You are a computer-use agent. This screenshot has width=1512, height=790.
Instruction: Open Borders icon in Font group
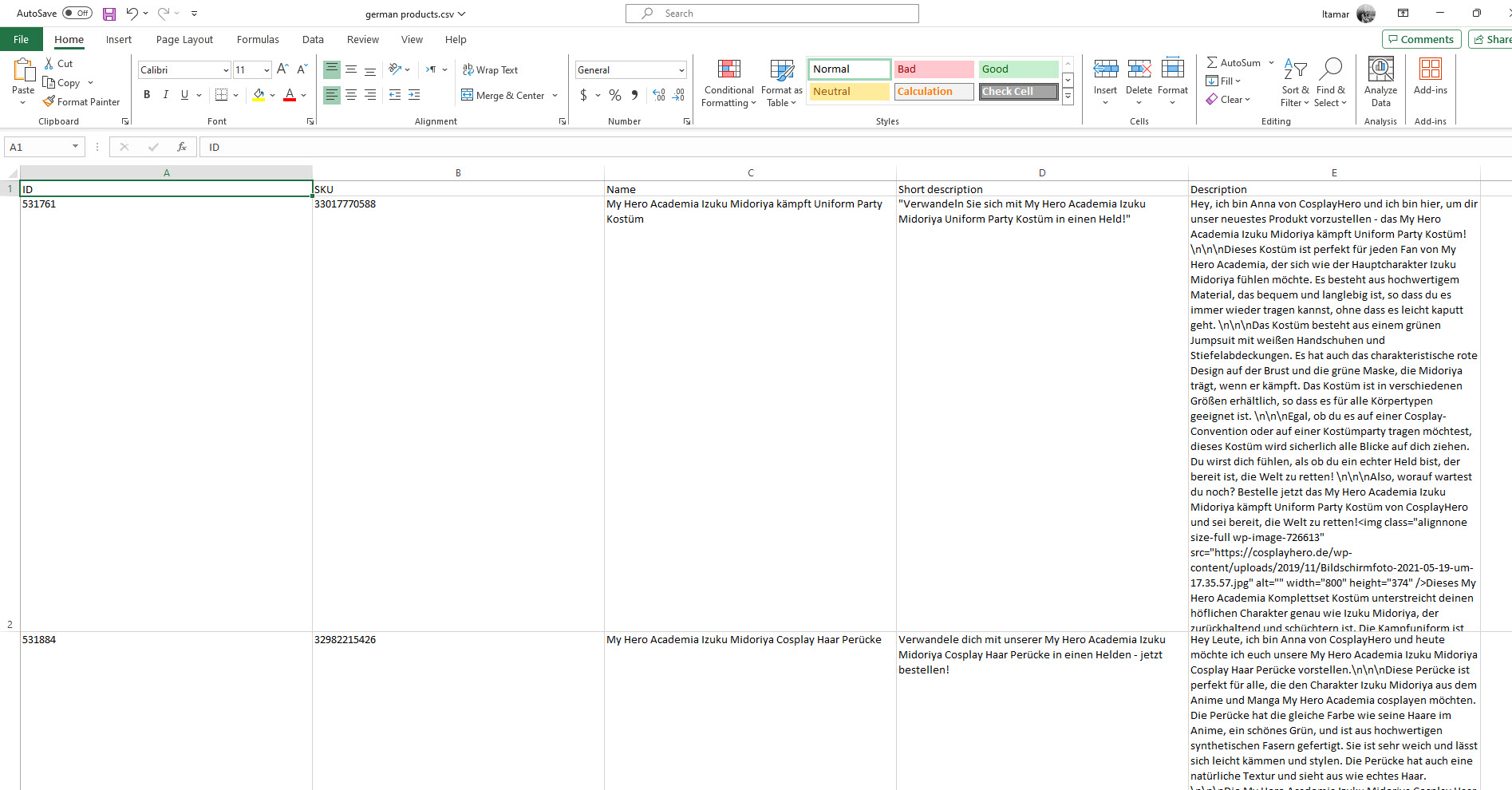tap(222, 95)
